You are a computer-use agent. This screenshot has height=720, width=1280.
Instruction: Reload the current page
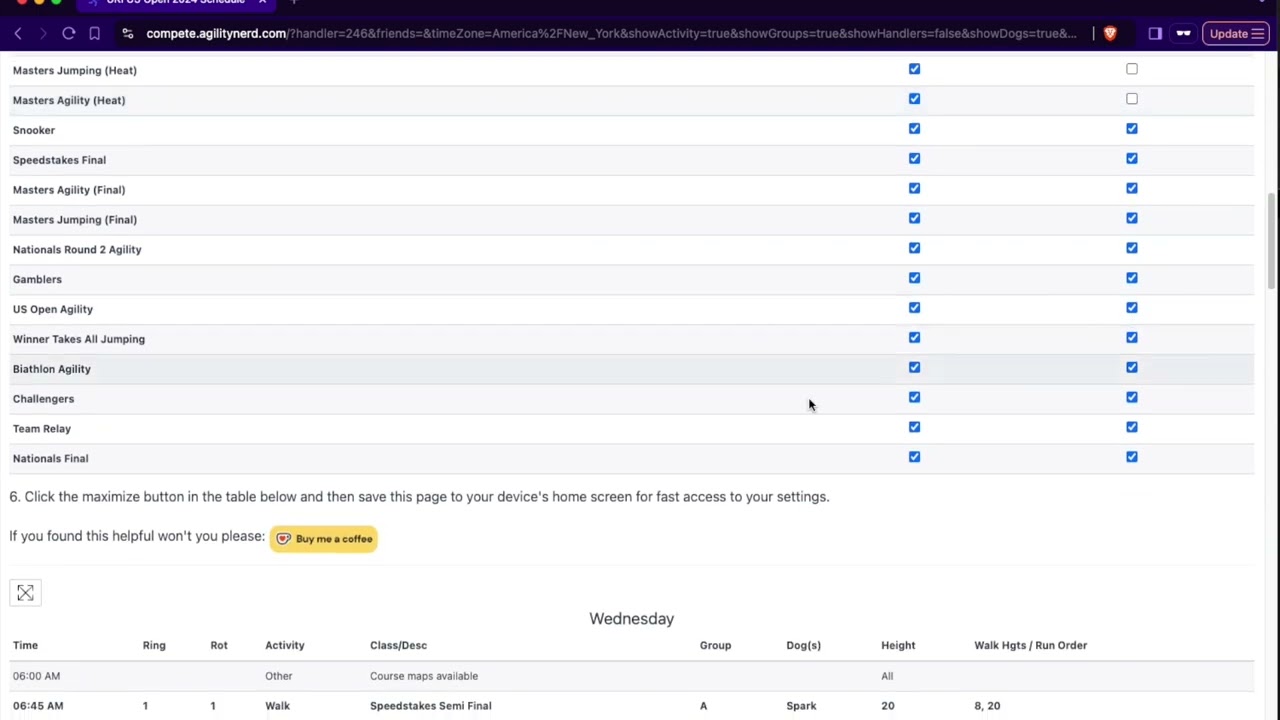tap(69, 34)
